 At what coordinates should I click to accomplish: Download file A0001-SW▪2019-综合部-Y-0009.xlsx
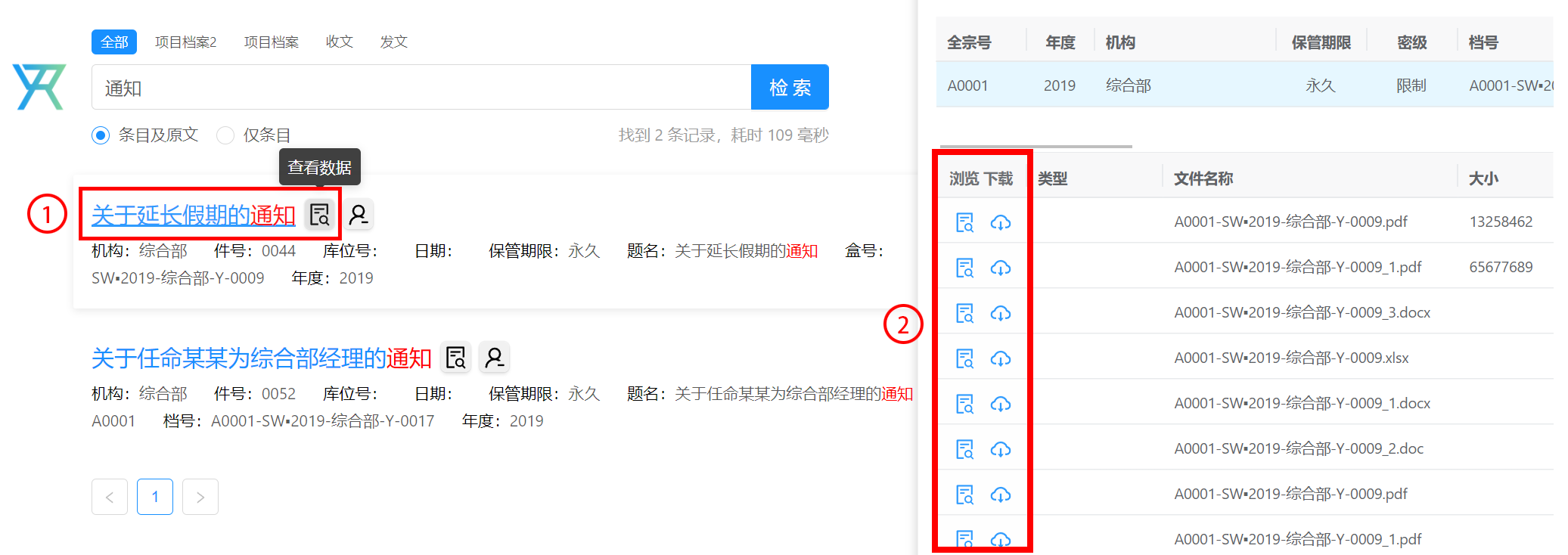coord(1001,358)
